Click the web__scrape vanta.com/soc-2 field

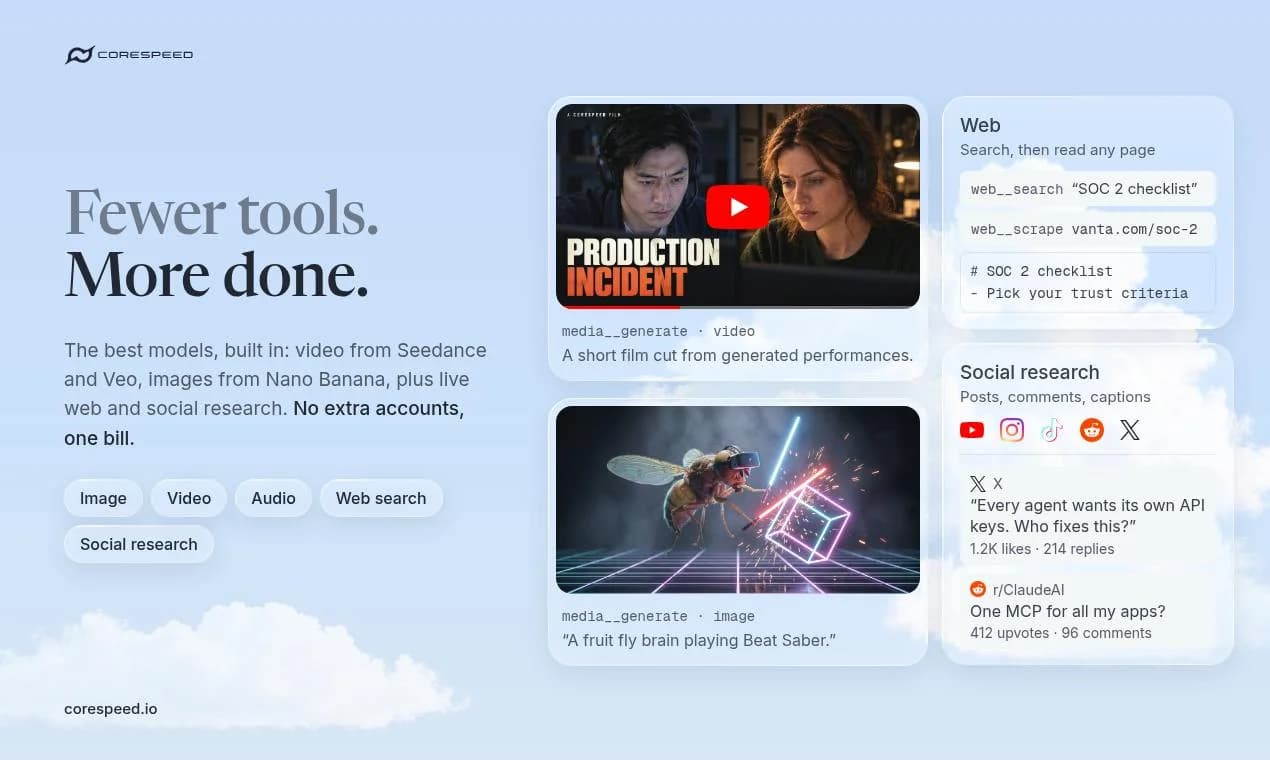1087,229
